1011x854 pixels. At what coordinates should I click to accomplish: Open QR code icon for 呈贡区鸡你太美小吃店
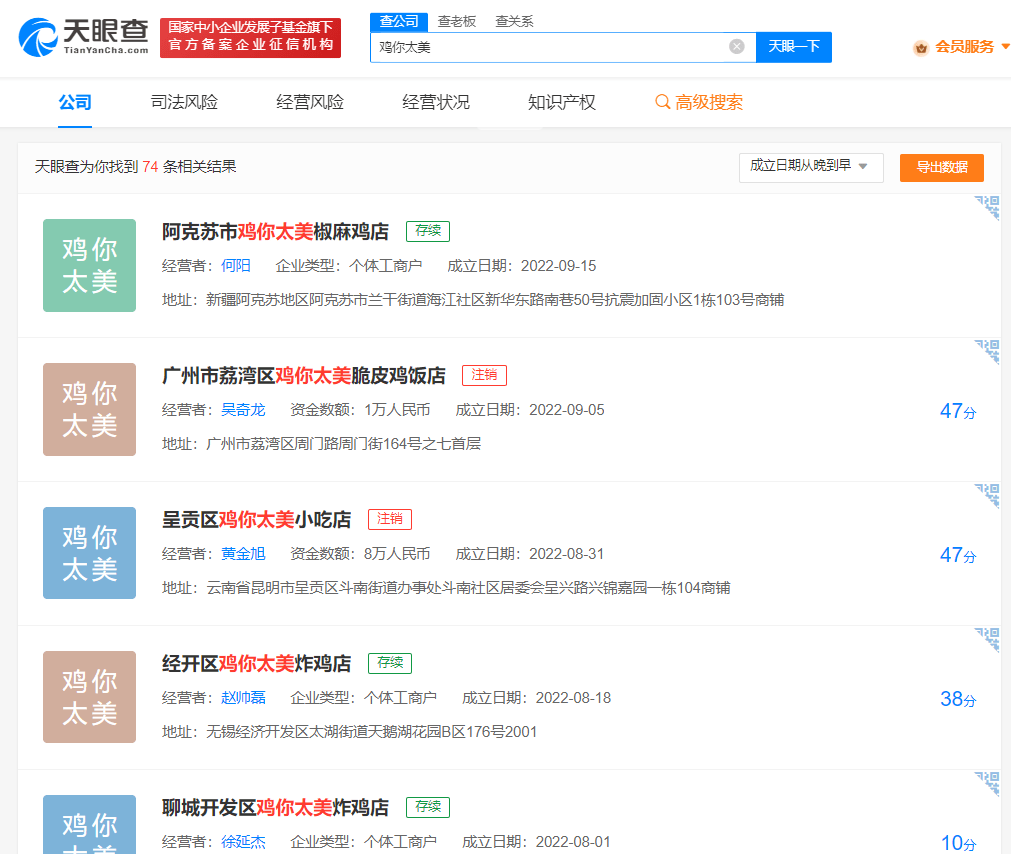click(987, 496)
